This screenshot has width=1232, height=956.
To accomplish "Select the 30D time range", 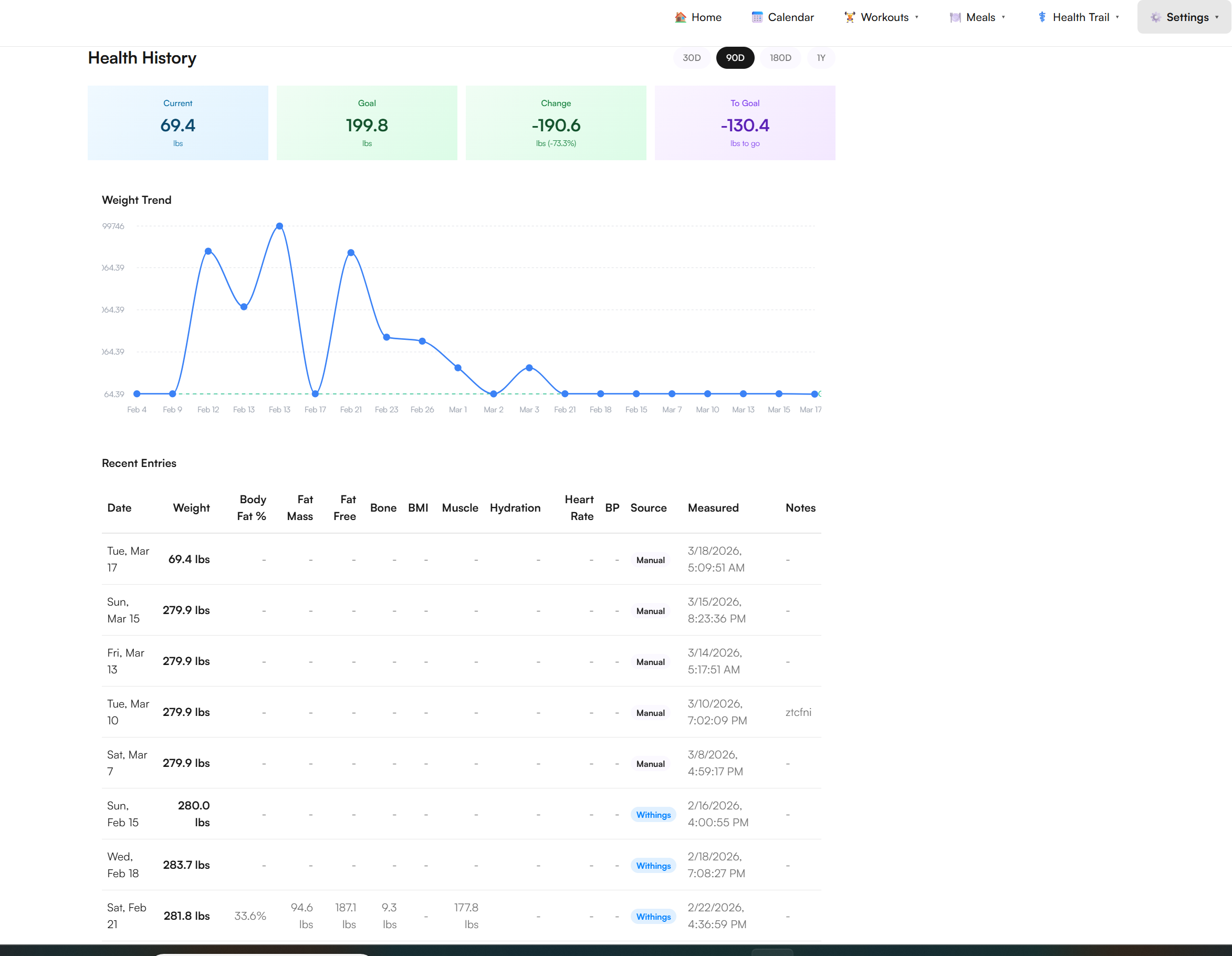I will pos(691,58).
